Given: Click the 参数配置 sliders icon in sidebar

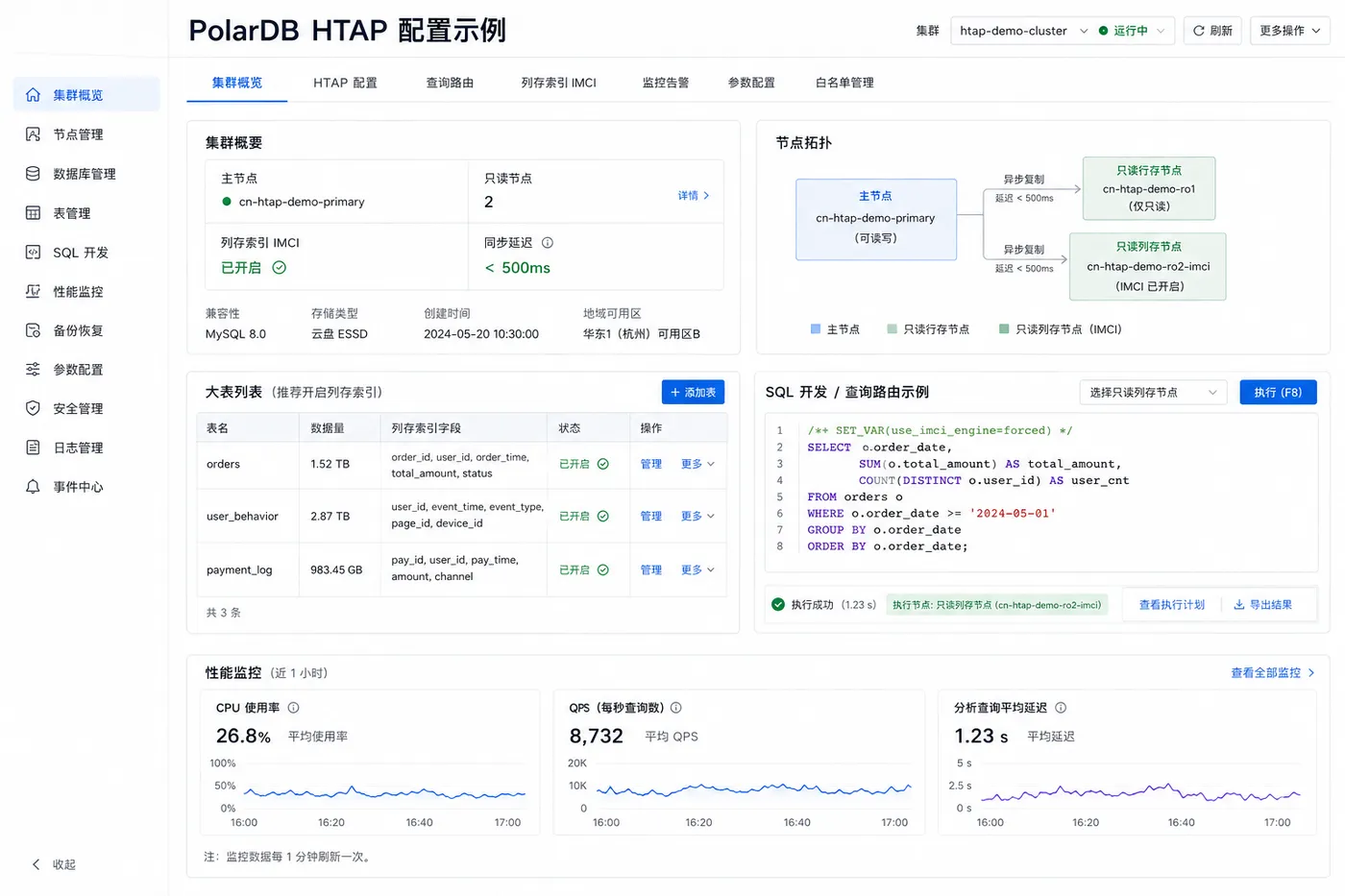Looking at the screenshot, I should pyautogui.click(x=33, y=369).
